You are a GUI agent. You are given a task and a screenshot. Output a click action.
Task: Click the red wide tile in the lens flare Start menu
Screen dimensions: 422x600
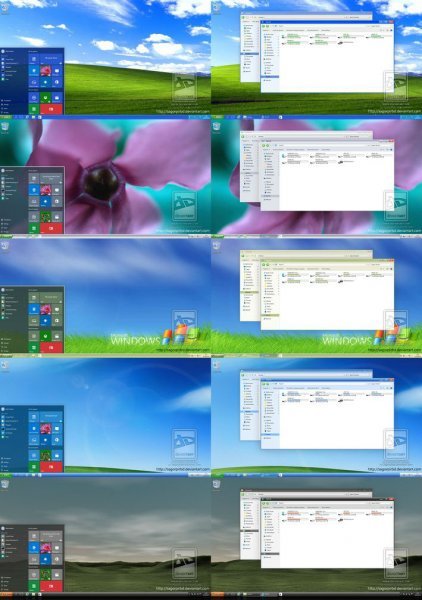(51, 467)
